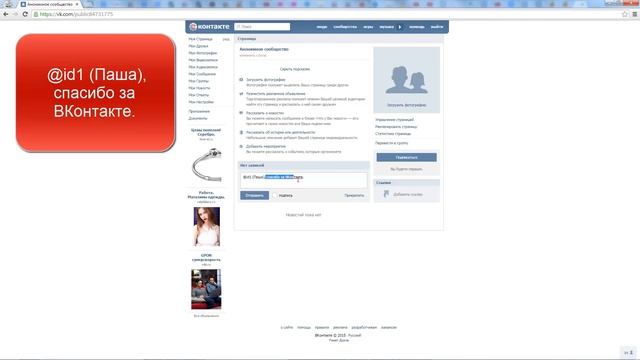The width and height of the screenshot is (640, 360).
Task: Click the icon beside 'Рассказать о новостях'
Action: click(x=241, y=113)
